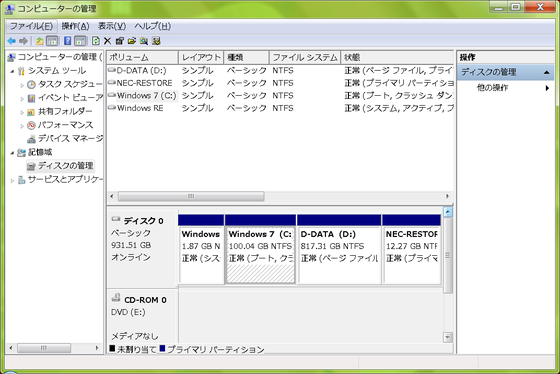Image resolution: width=560 pixels, height=374 pixels.
Task: Collapse the システム ツール tree node
Action: pos(12,71)
